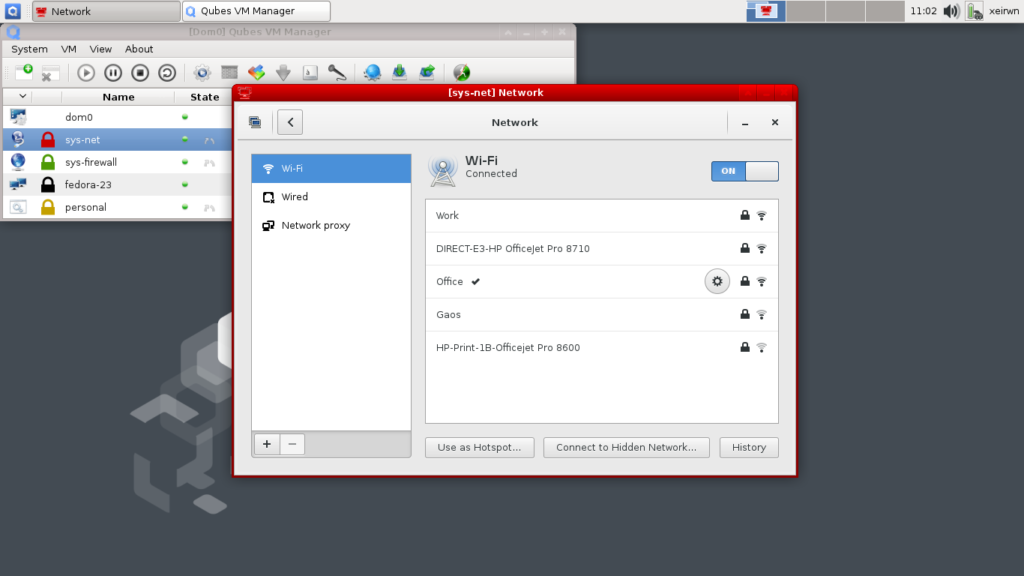Connect to the Work Wi-Fi network
This screenshot has width=1024, height=576.
601,216
